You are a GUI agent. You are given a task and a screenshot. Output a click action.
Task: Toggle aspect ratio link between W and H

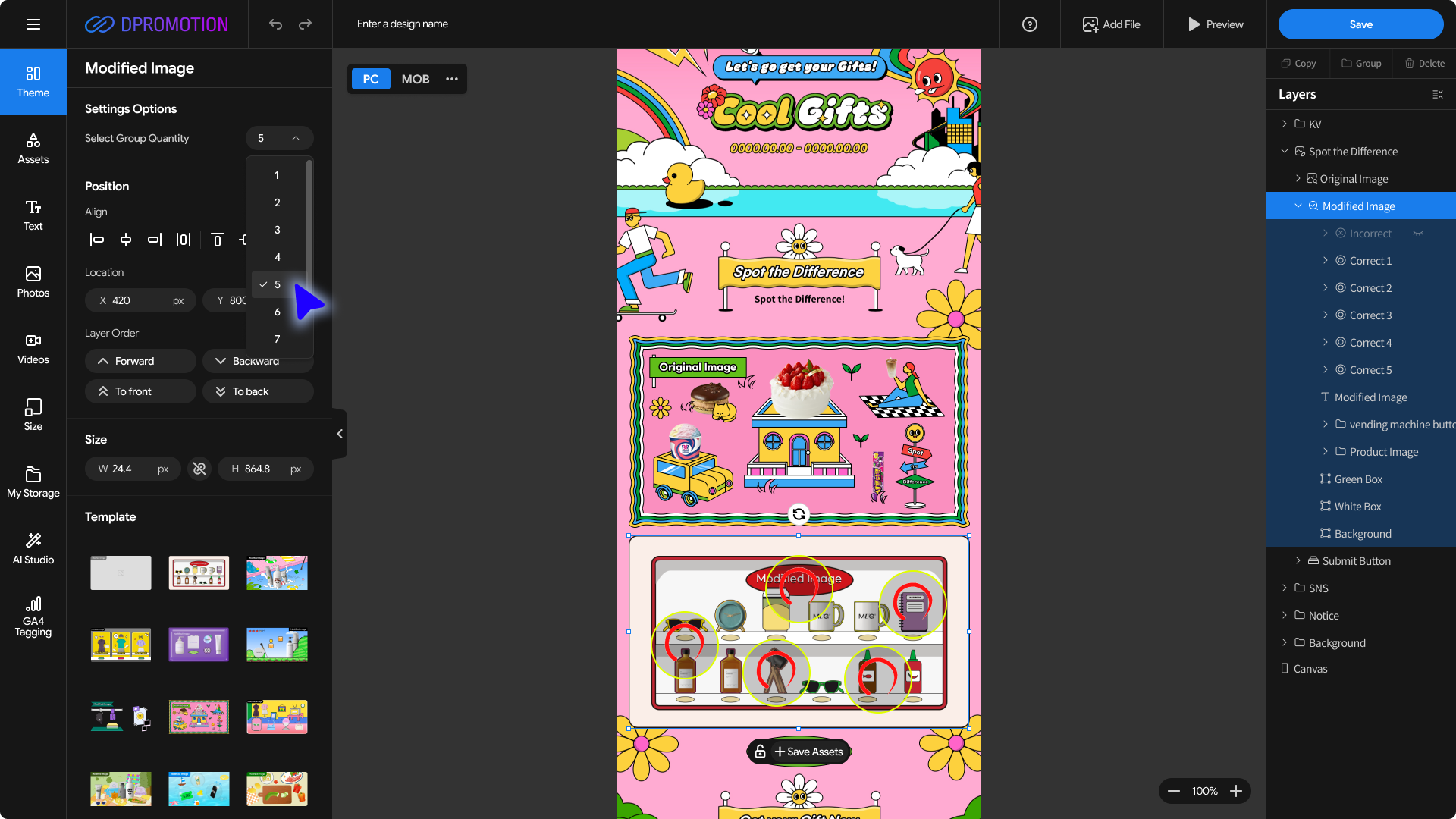(x=199, y=469)
